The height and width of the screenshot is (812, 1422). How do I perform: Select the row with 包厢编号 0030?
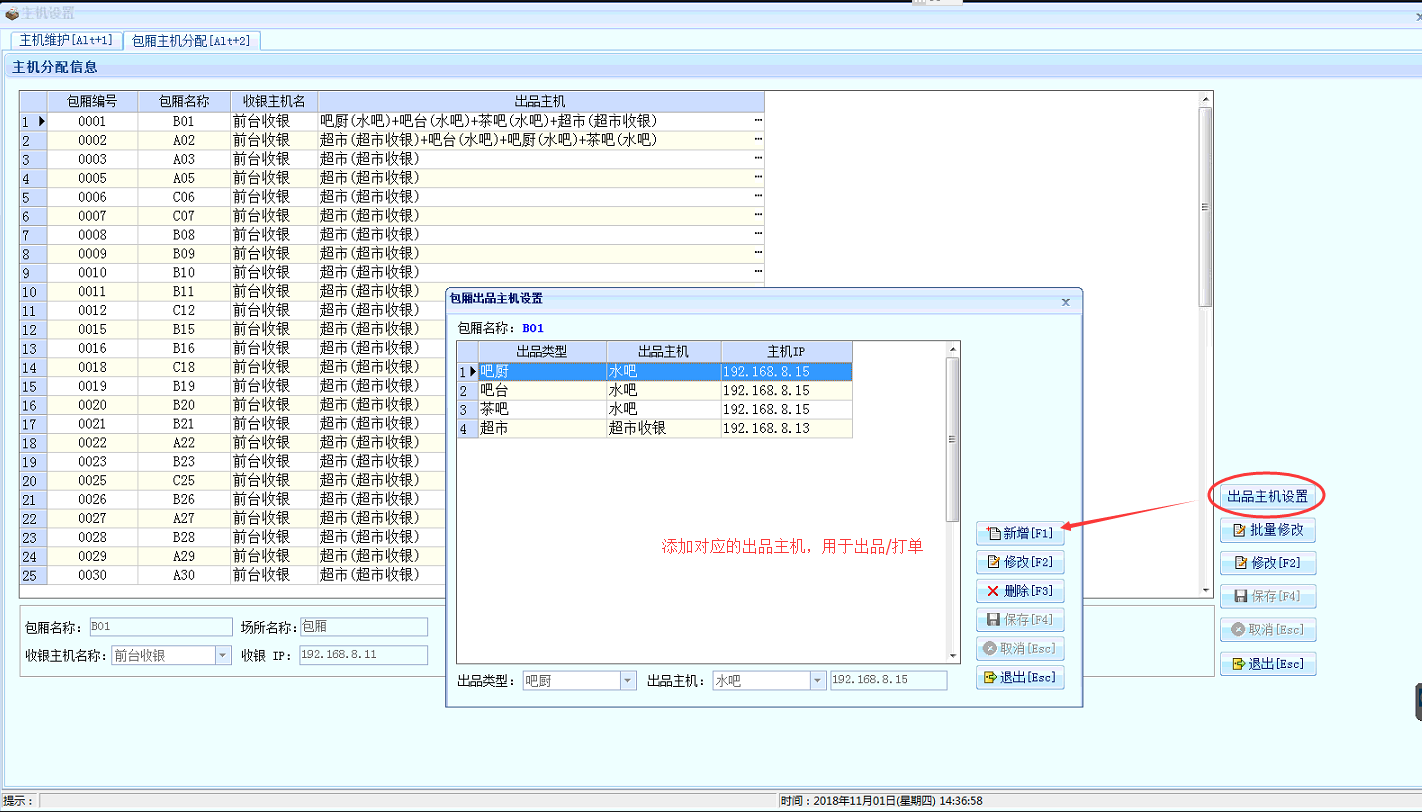[x=233, y=575]
